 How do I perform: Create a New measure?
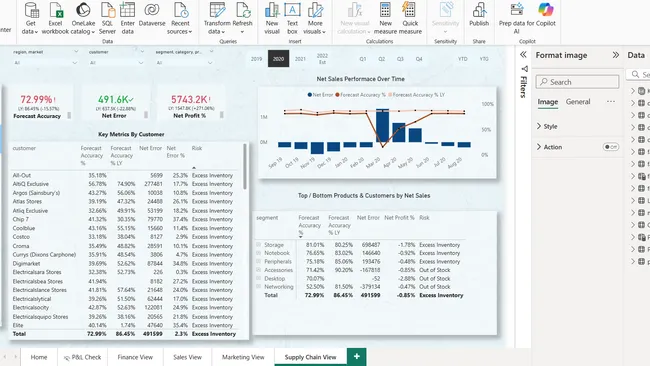coord(385,19)
